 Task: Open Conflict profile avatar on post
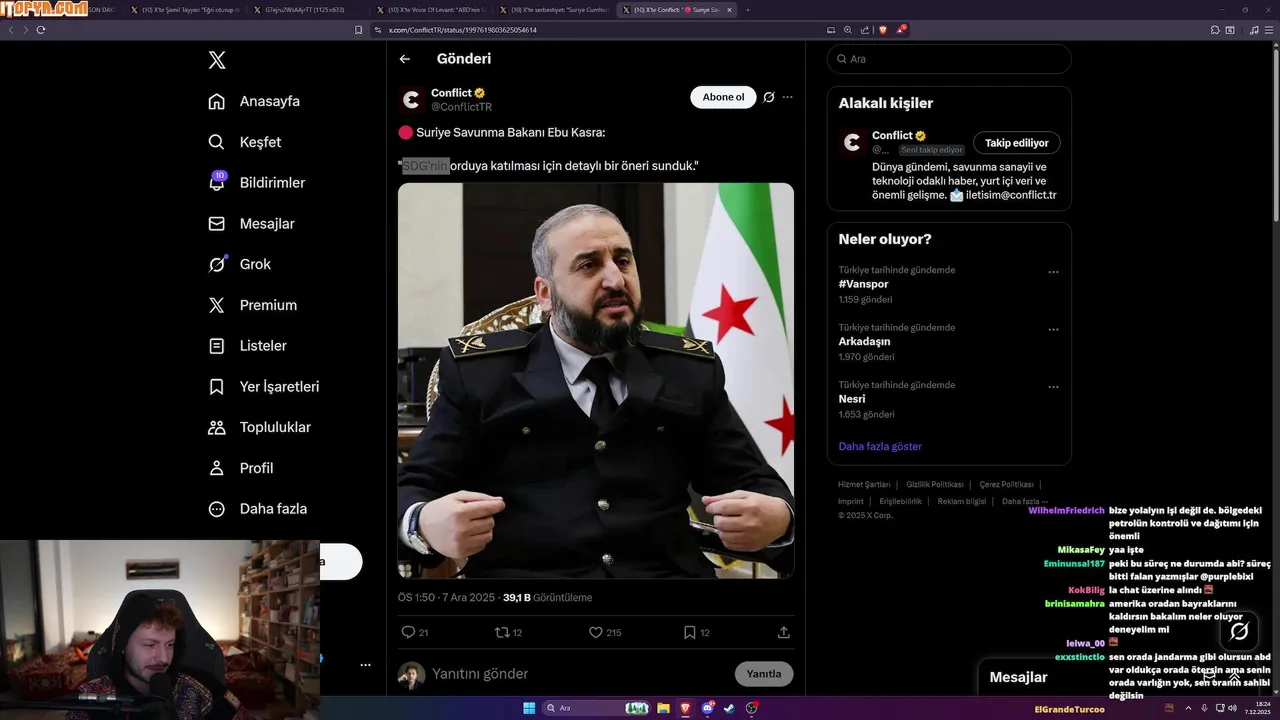click(412, 100)
